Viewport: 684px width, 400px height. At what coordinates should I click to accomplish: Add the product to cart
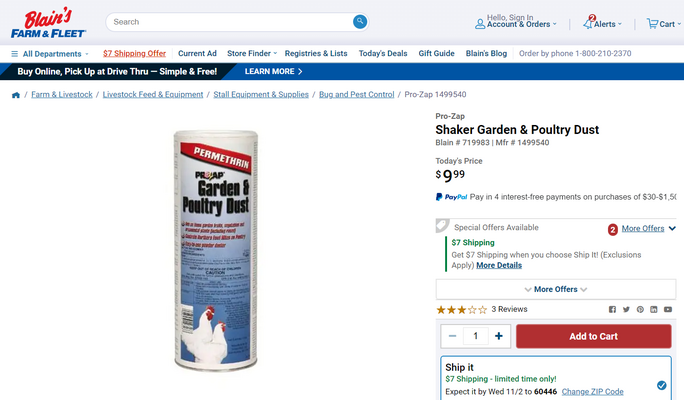[593, 336]
